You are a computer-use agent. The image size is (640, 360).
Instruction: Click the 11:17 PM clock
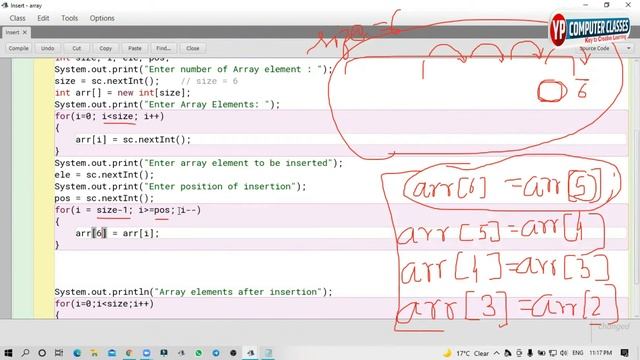click(600, 353)
